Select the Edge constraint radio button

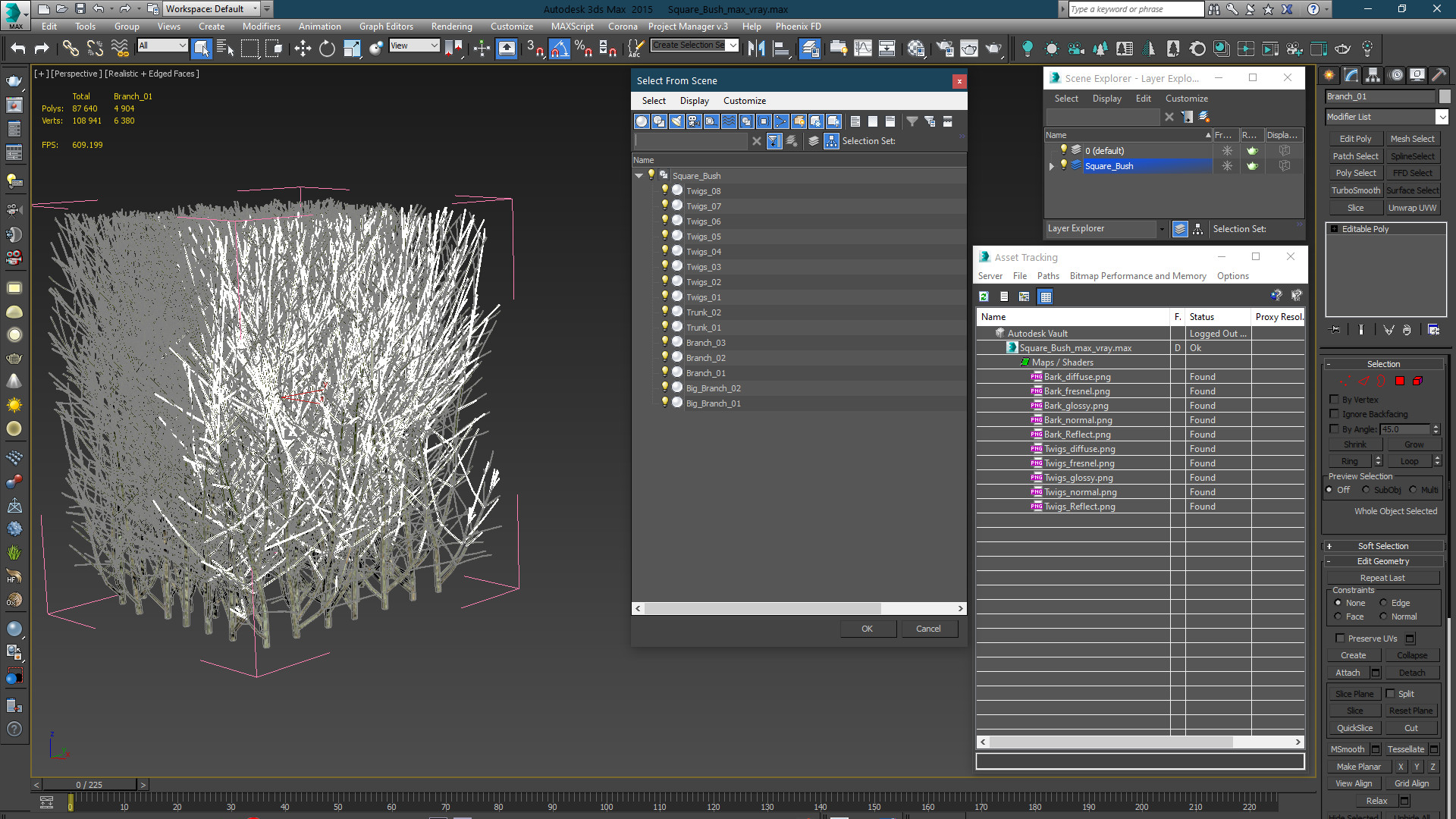pyautogui.click(x=1383, y=603)
